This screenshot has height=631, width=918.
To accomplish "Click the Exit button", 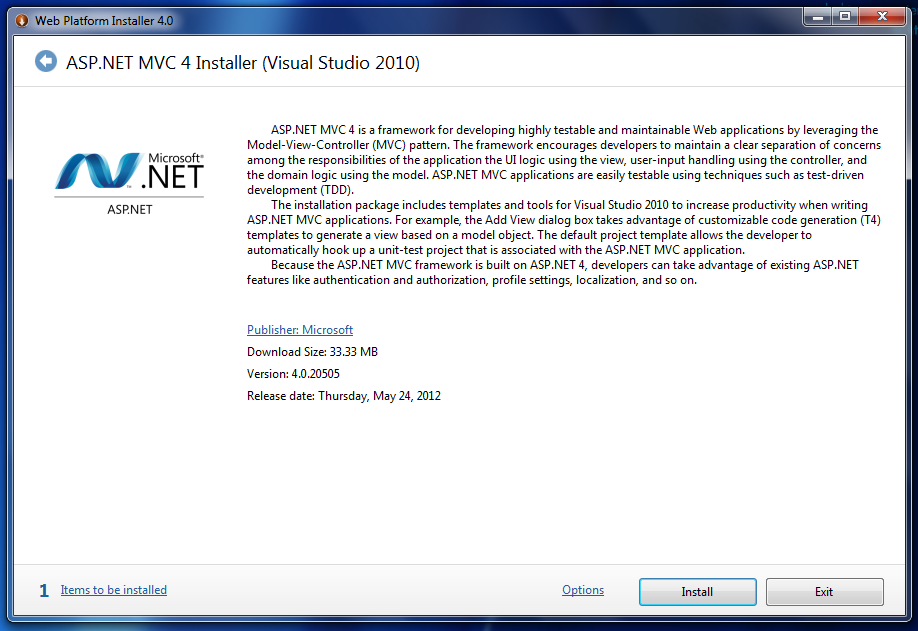I will [824, 592].
